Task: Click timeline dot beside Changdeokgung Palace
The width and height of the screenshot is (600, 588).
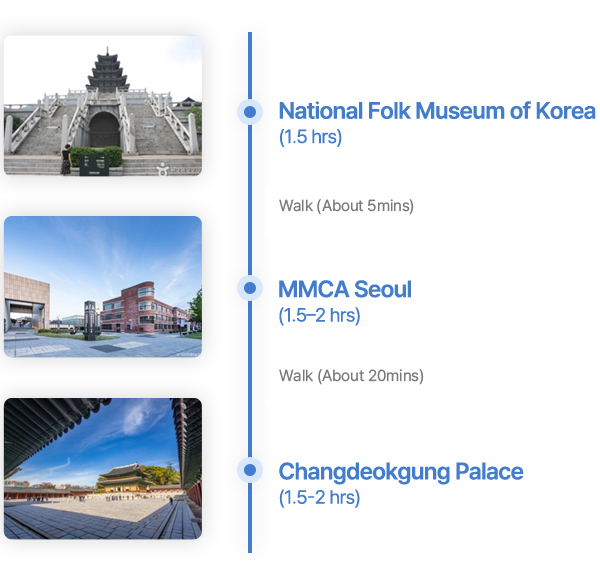Action: click(x=250, y=470)
